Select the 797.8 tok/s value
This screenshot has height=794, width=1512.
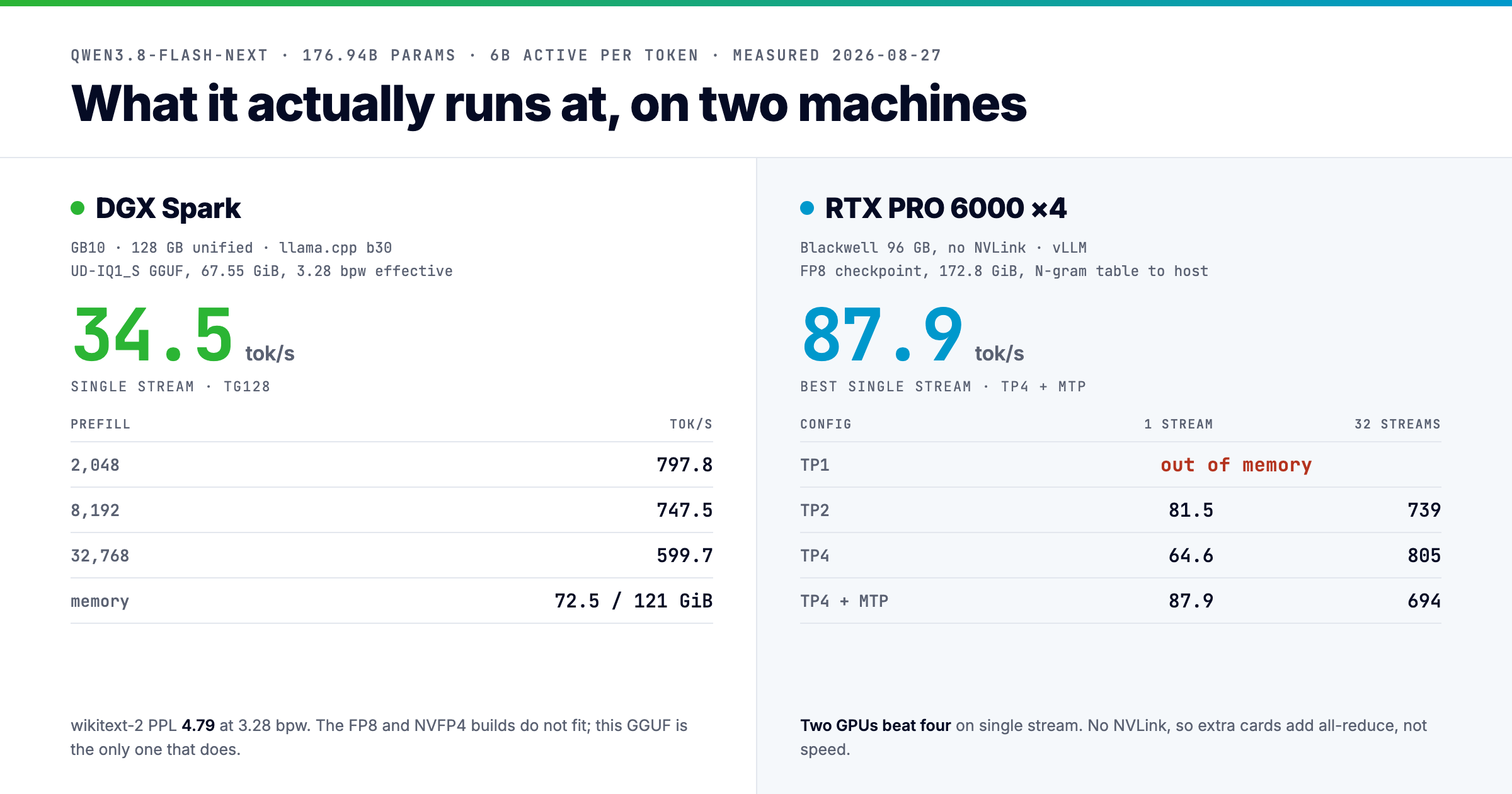coord(684,465)
